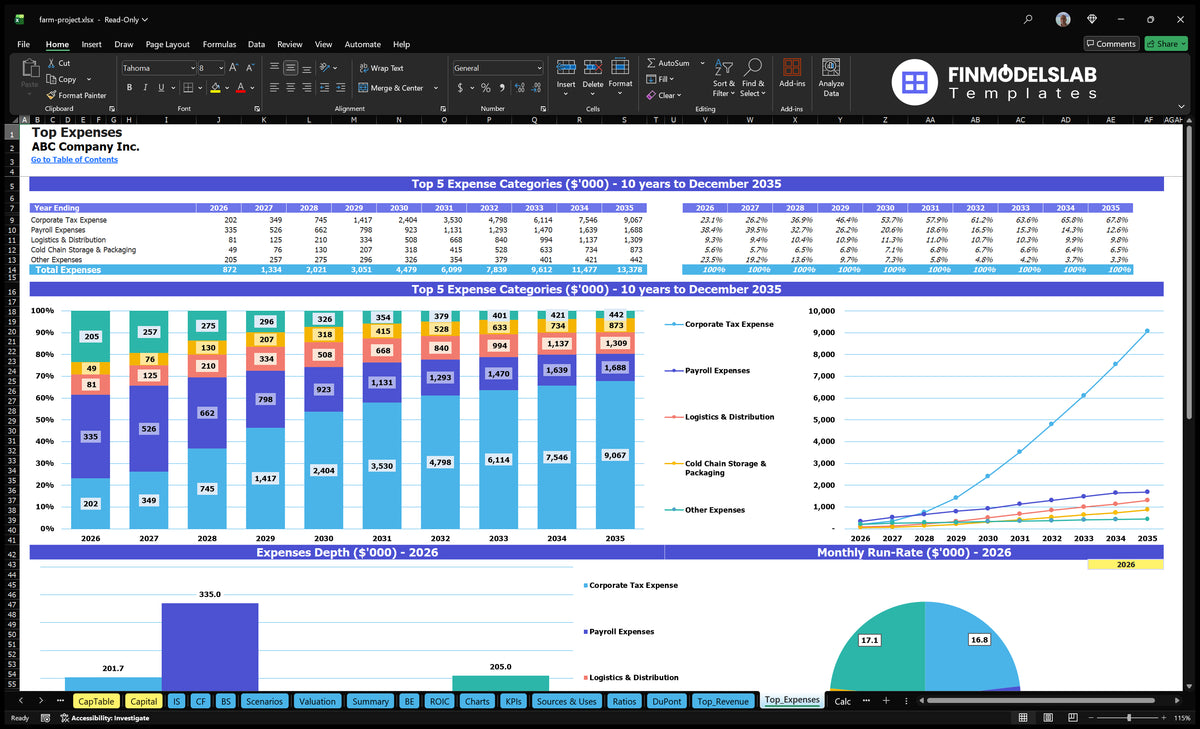The height and width of the screenshot is (729, 1200).
Task: Switch to the Valuation sheet tab
Action: 317,701
